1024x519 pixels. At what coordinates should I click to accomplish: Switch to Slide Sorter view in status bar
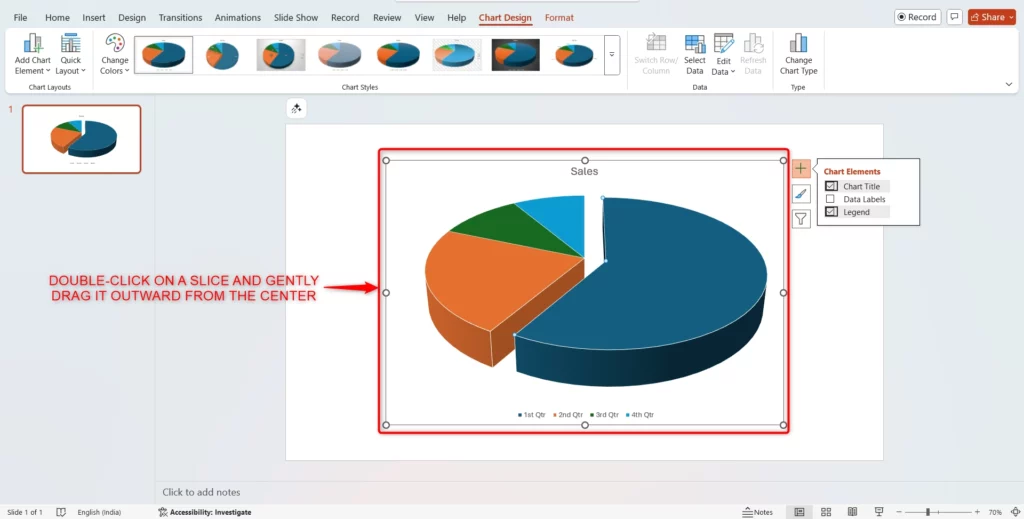click(826, 512)
